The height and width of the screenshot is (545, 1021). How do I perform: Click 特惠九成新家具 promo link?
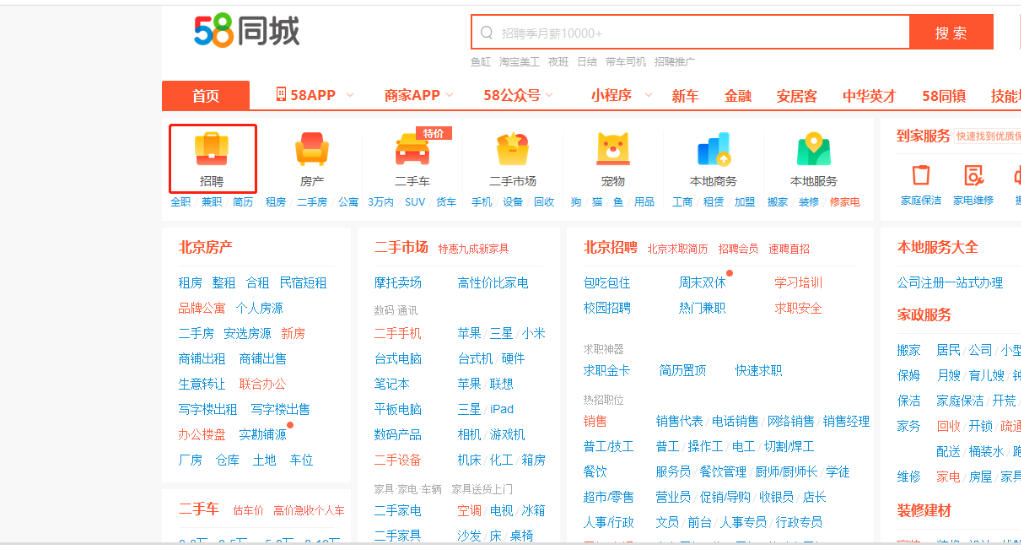[473, 249]
